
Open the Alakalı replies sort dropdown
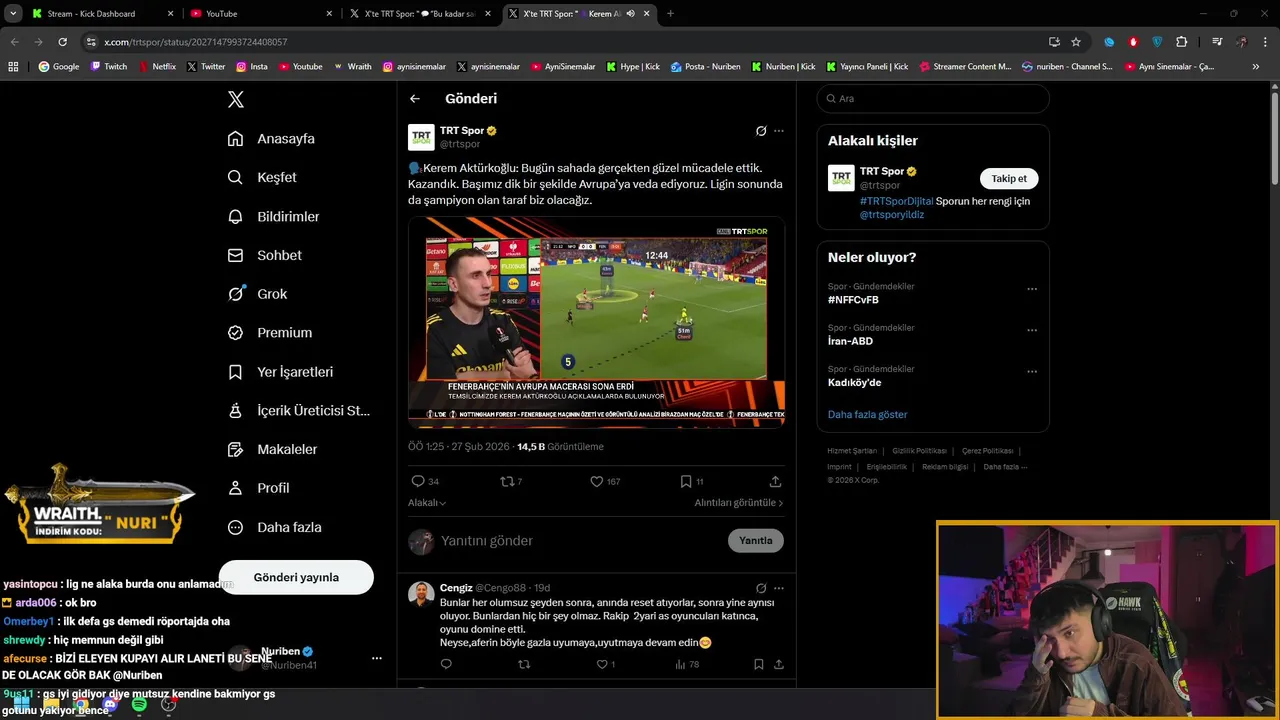[427, 503]
